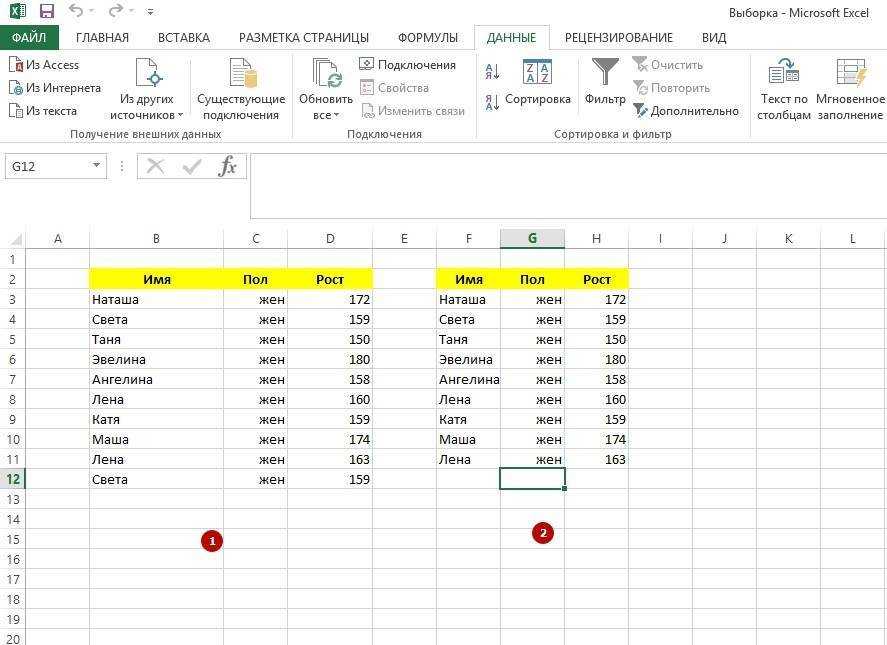
Task: Sort A to Я ascending icon
Action: (x=492, y=71)
